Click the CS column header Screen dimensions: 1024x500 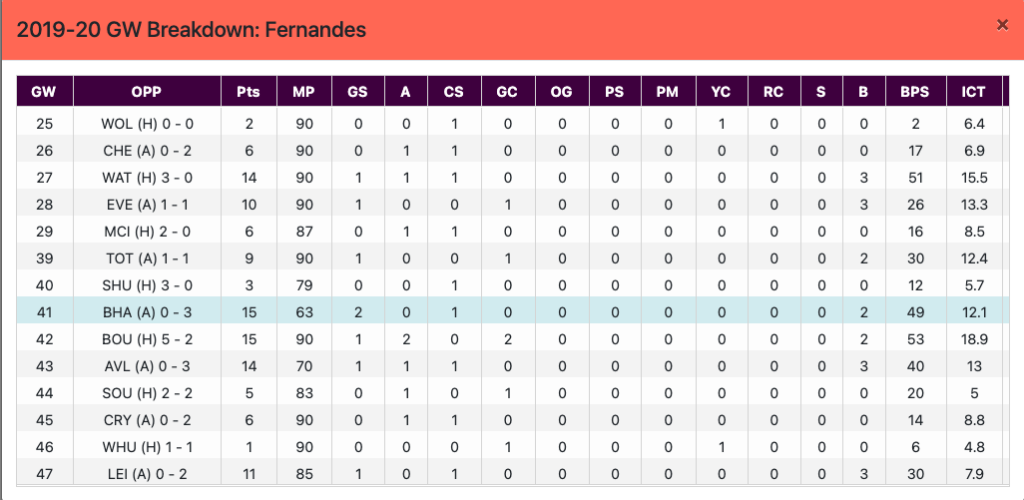[x=454, y=92]
